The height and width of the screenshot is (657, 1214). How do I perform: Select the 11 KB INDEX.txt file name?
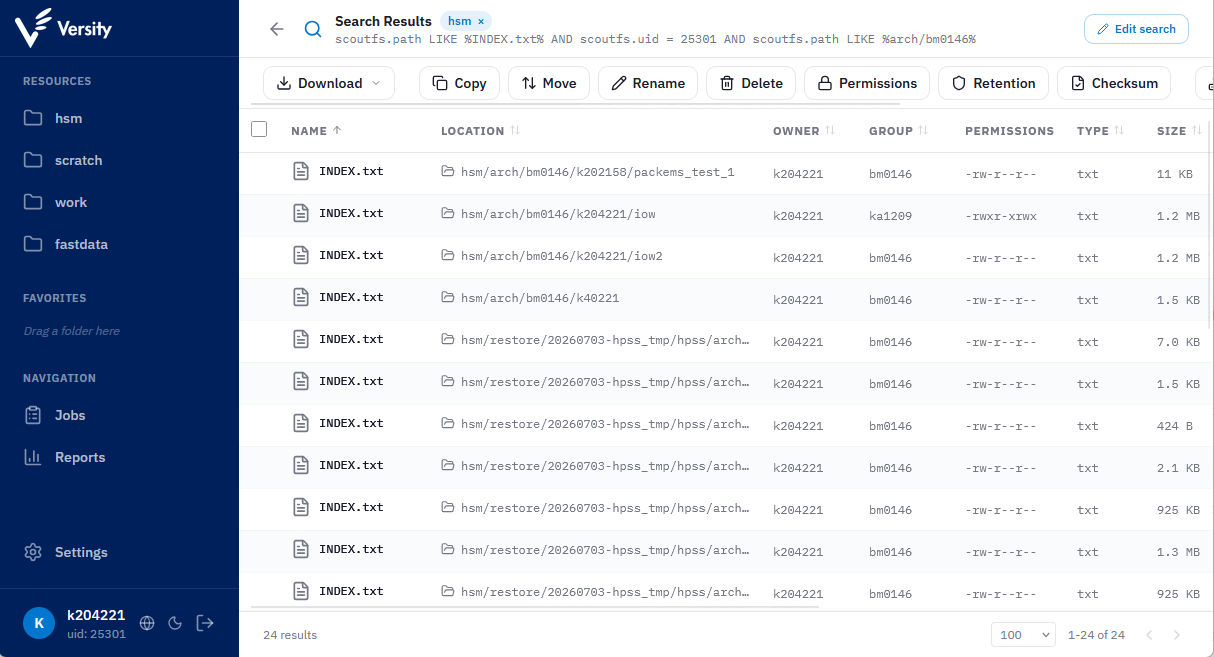[351, 171]
